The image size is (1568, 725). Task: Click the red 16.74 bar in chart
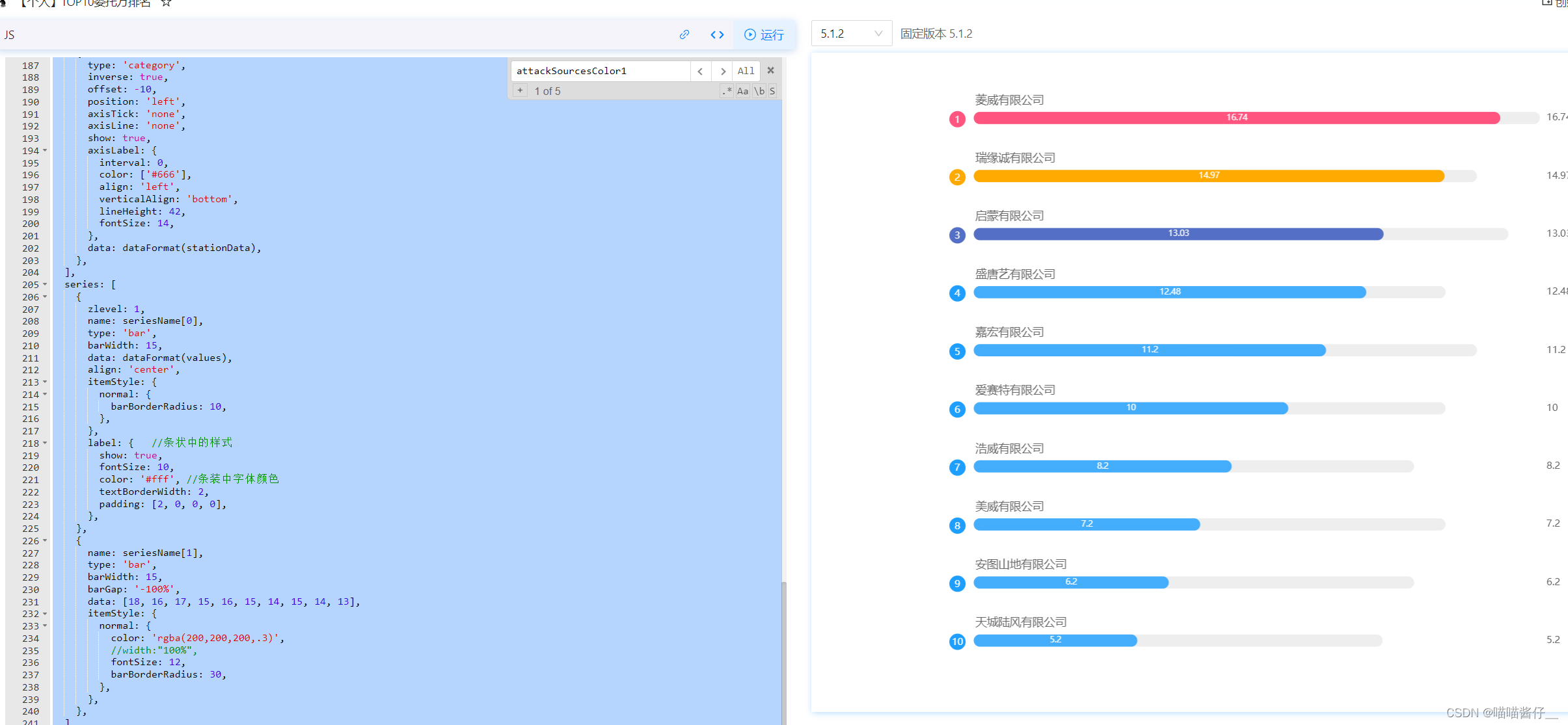(x=1236, y=118)
